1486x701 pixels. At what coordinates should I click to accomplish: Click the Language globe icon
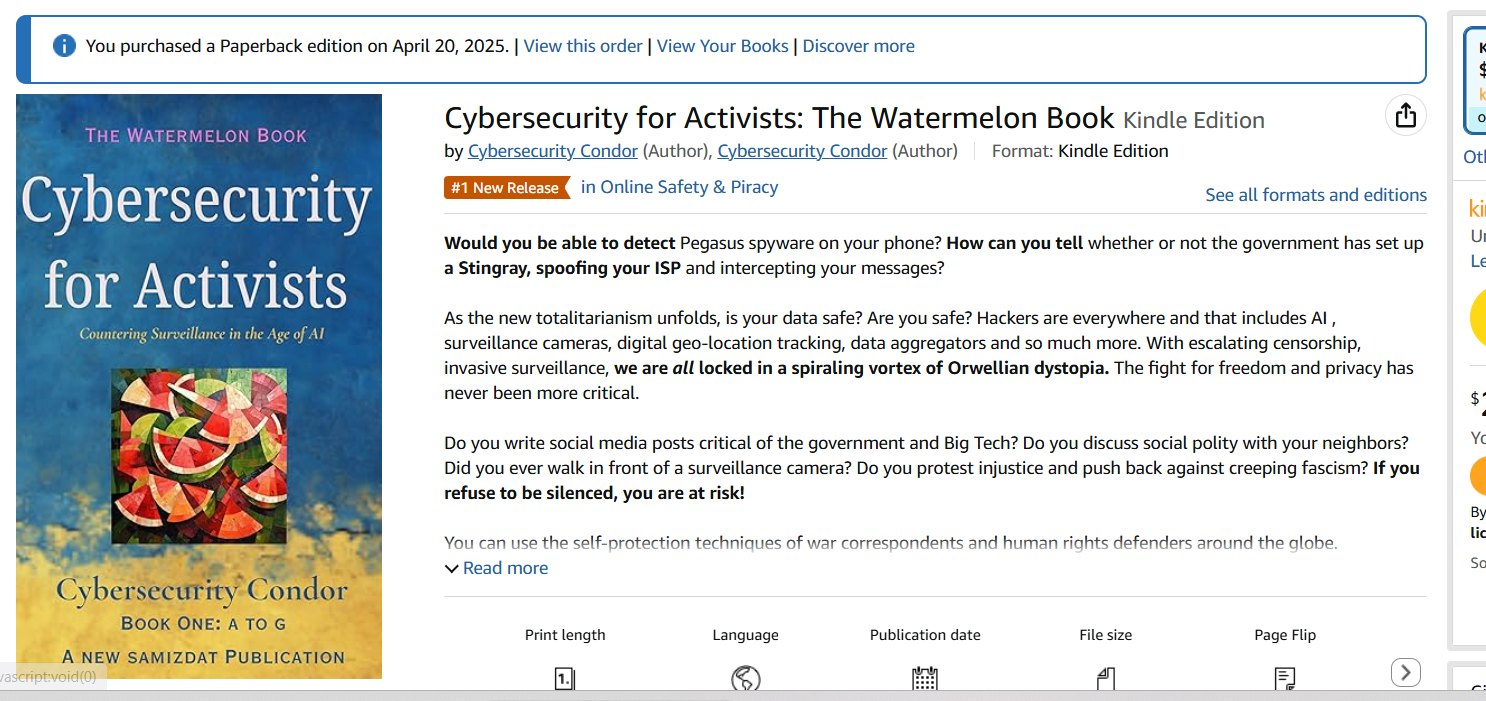pyautogui.click(x=745, y=680)
